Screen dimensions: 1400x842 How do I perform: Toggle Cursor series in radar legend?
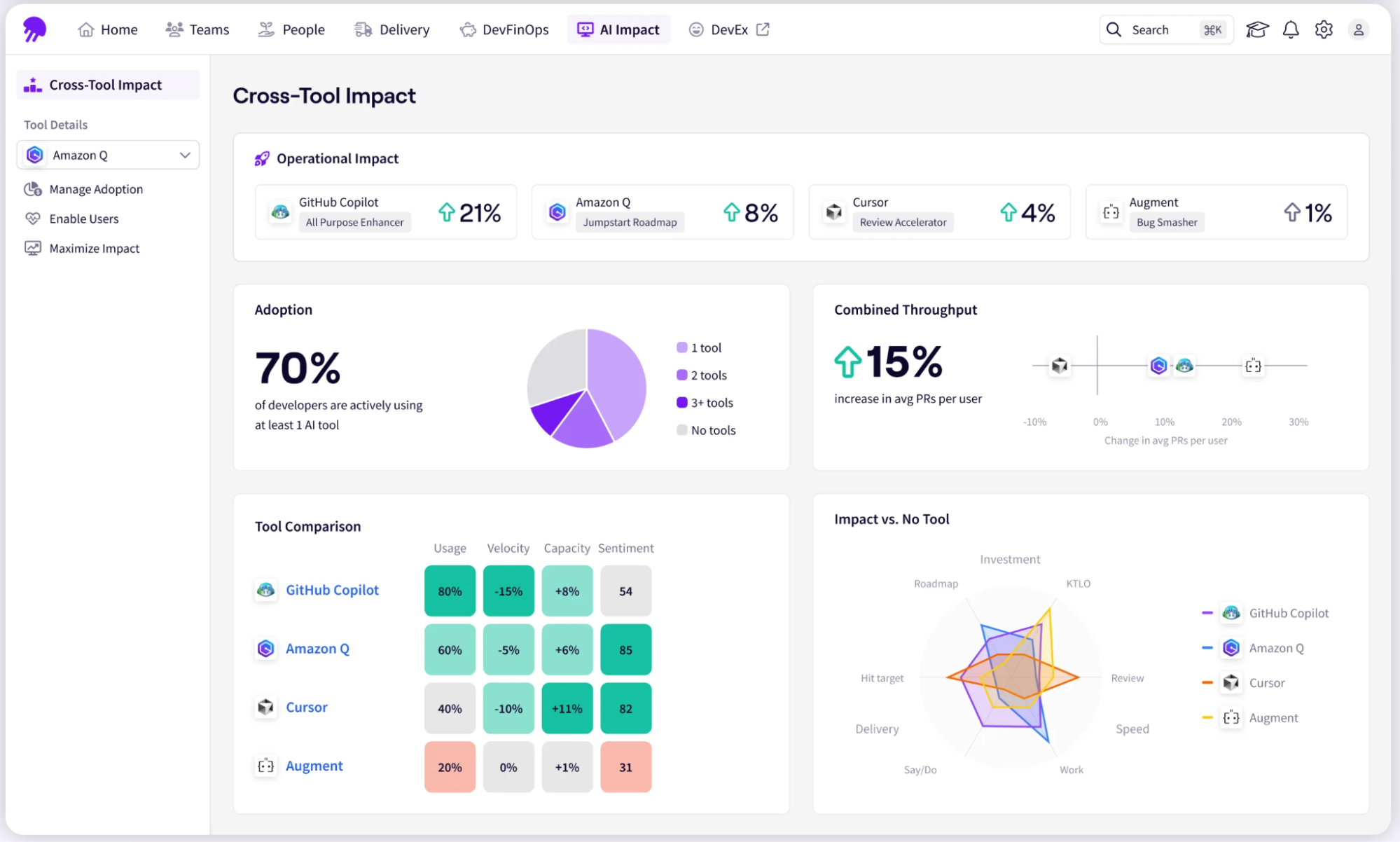pos(1243,683)
